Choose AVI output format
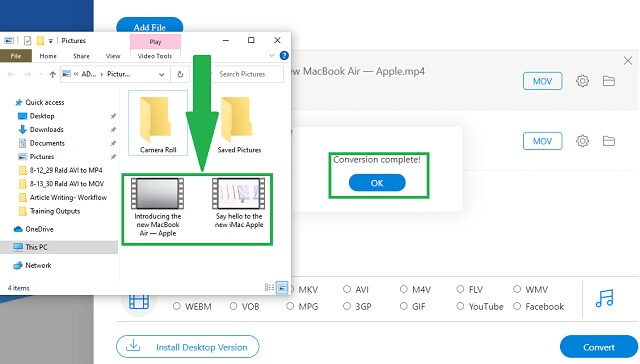Viewport: 640px width, 364px height. tap(356, 289)
